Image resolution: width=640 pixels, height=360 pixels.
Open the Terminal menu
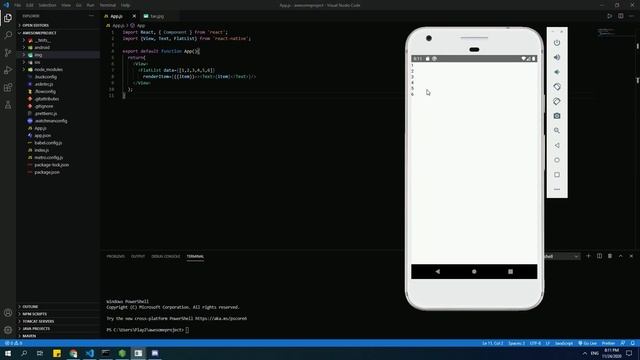pos(108,5)
